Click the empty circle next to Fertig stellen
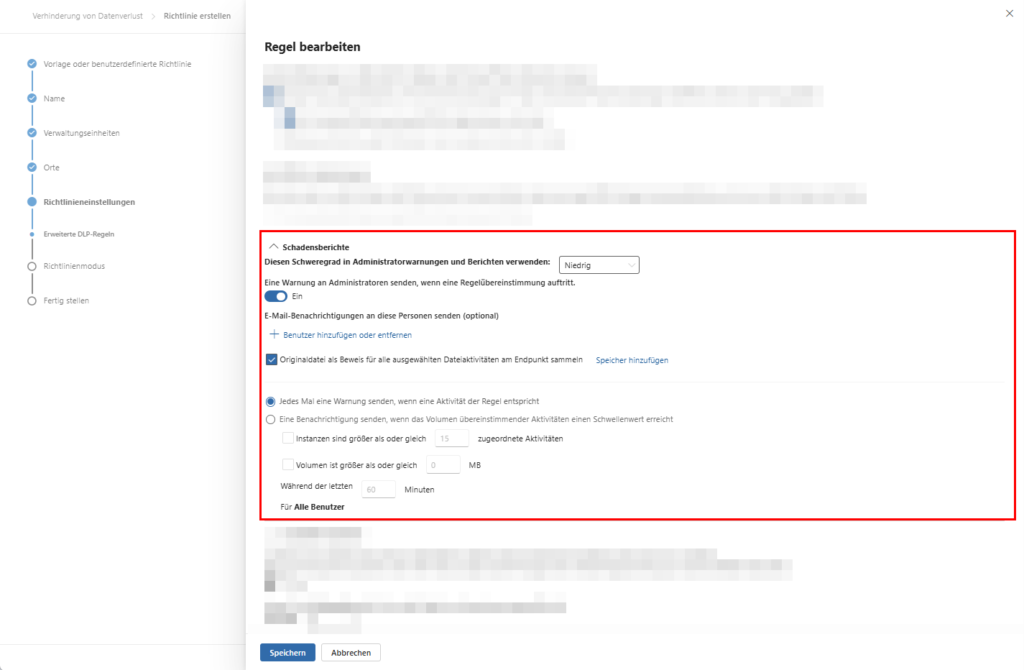1024x670 pixels. (29, 300)
